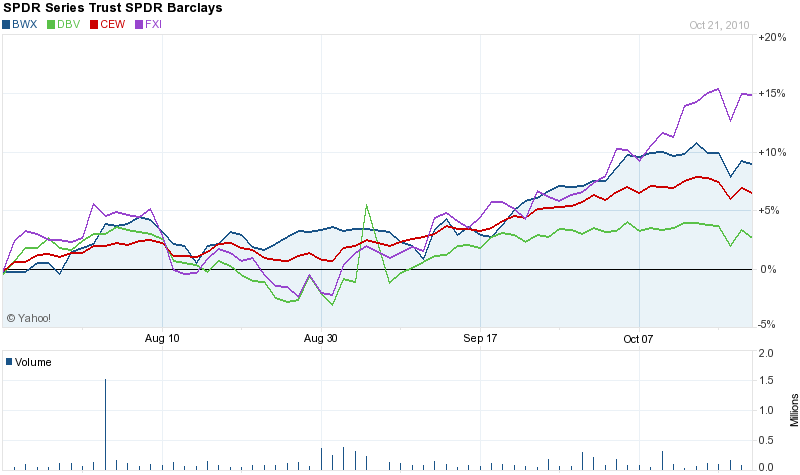Select the DBV ticker label
Screen dimensions: 800x475
click(x=68, y=24)
